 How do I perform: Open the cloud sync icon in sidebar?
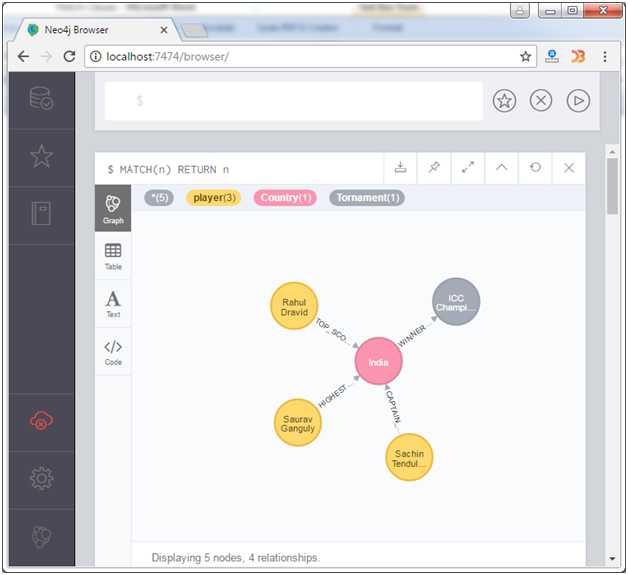(x=41, y=420)
